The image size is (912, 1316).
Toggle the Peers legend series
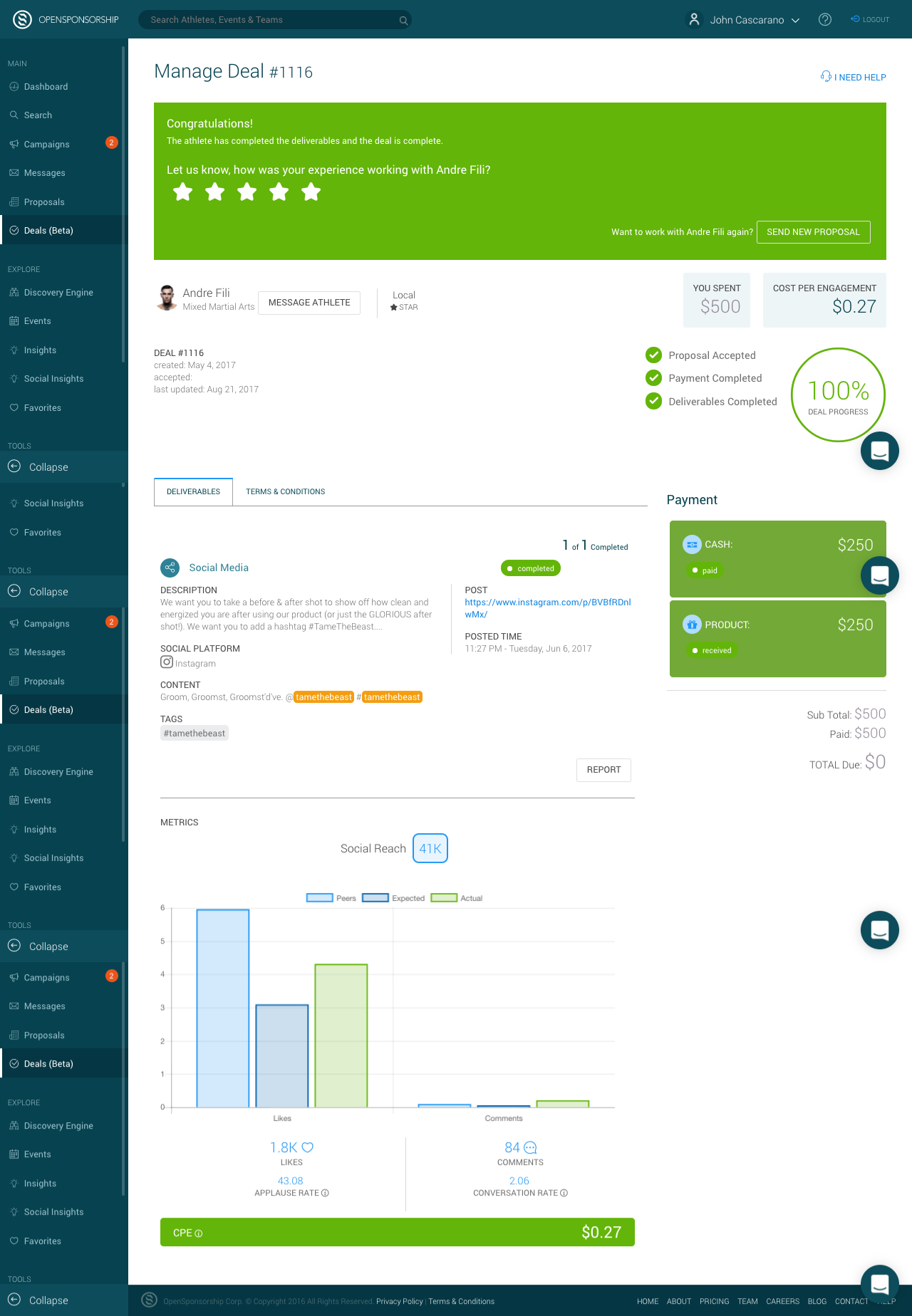(331, 898)
